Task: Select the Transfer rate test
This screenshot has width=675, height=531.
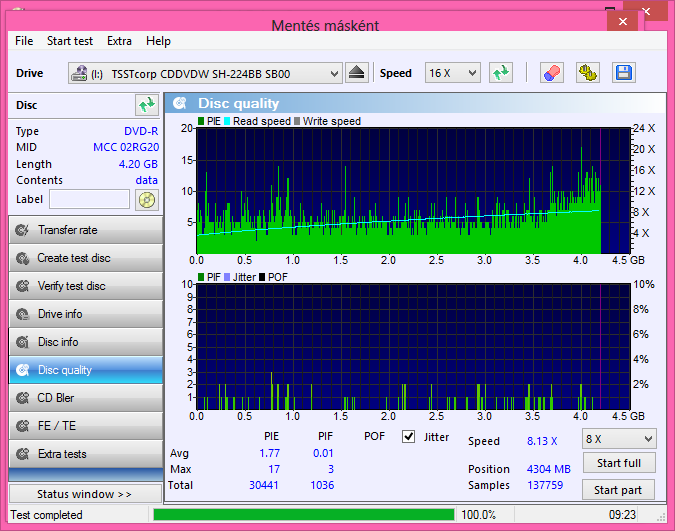Action: click(85, 230)
